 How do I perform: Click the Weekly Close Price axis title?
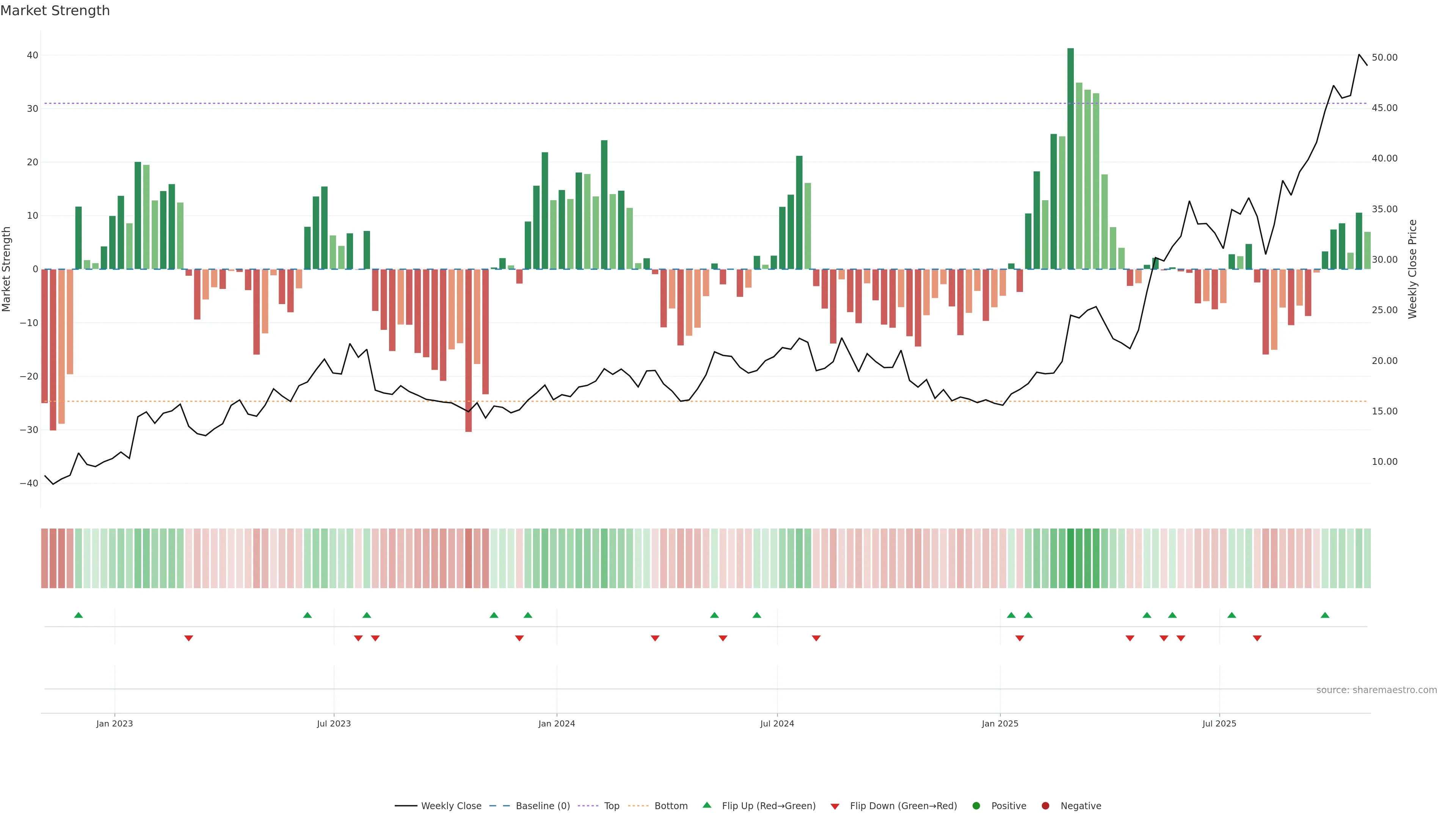[x=1412, y=269]
